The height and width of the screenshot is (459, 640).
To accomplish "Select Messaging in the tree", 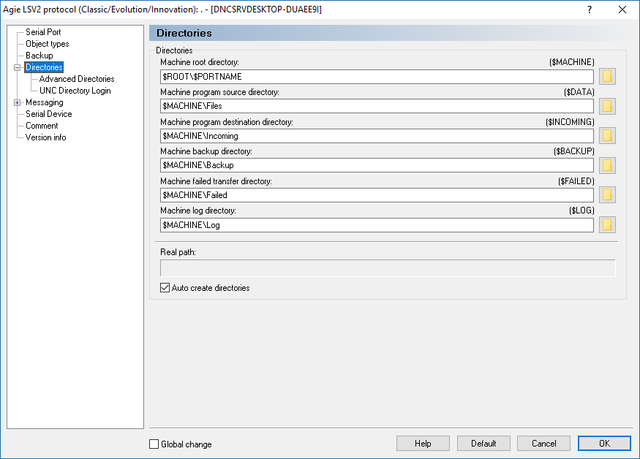I will coord(44,102).
